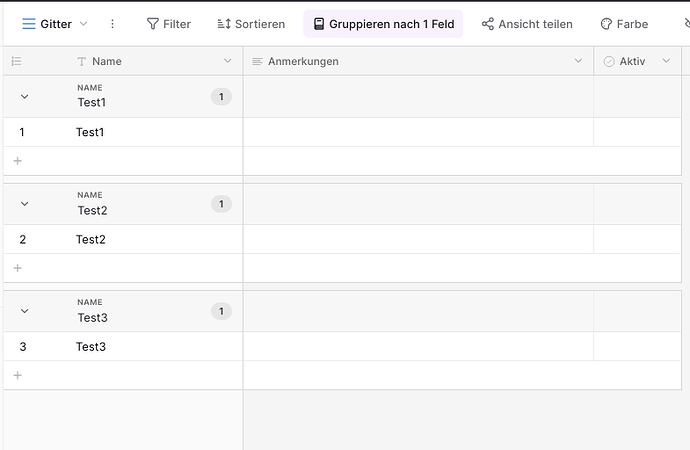This screenshot has height=450, width=690.
Task: Add a record to Test2 group
Action: pyautogui.click(x=18, y=268)
